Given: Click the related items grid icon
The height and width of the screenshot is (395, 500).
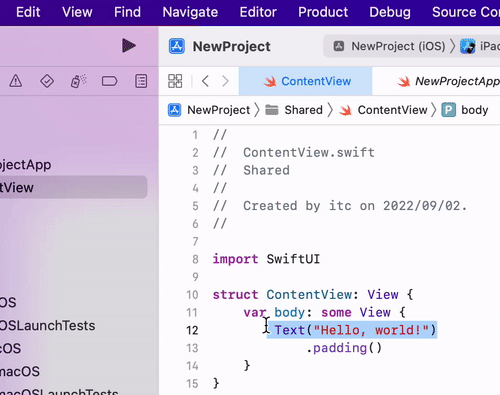Looking at the screenshot, I should tap(175, 81).
